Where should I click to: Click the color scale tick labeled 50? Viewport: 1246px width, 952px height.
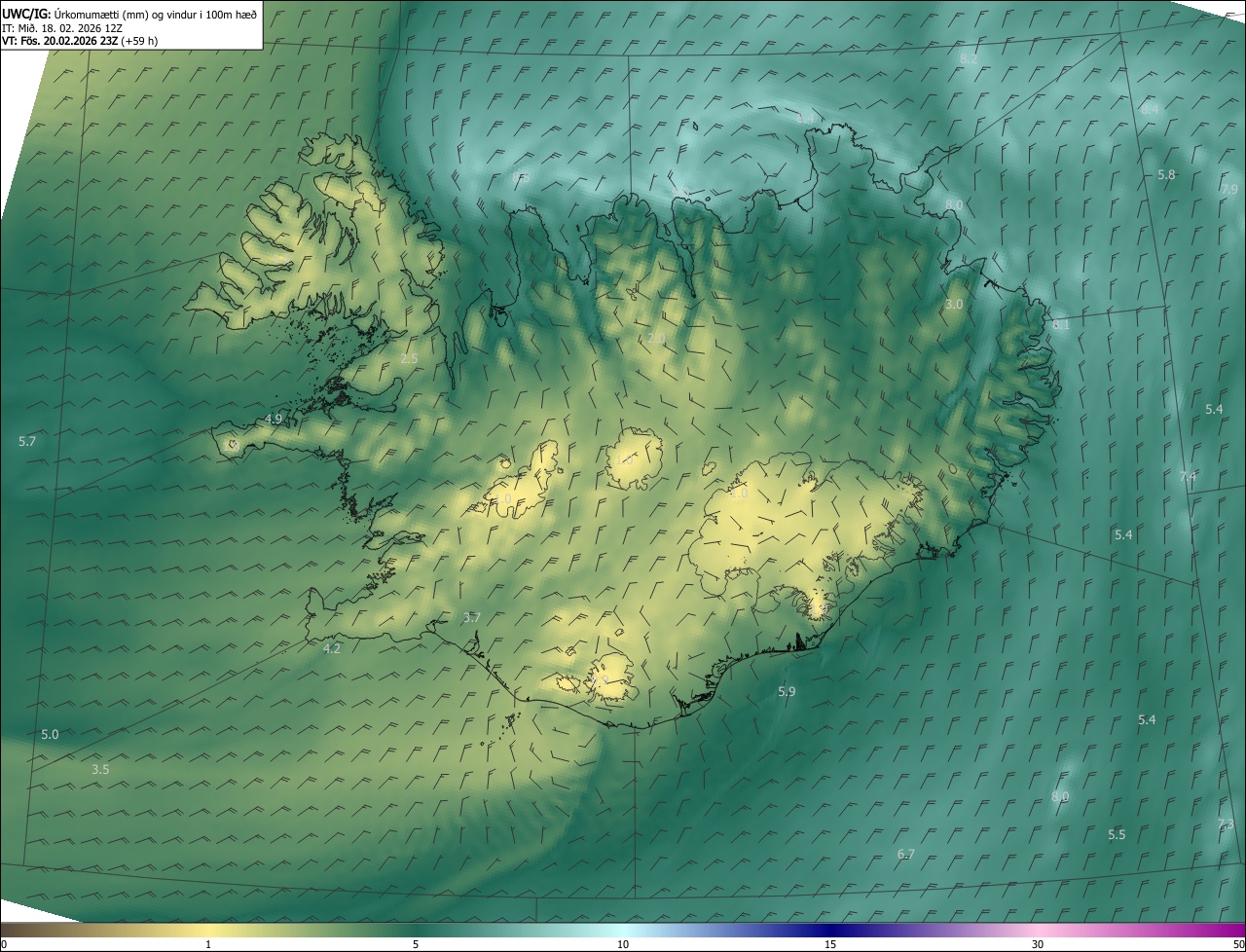click(1238, 944)
